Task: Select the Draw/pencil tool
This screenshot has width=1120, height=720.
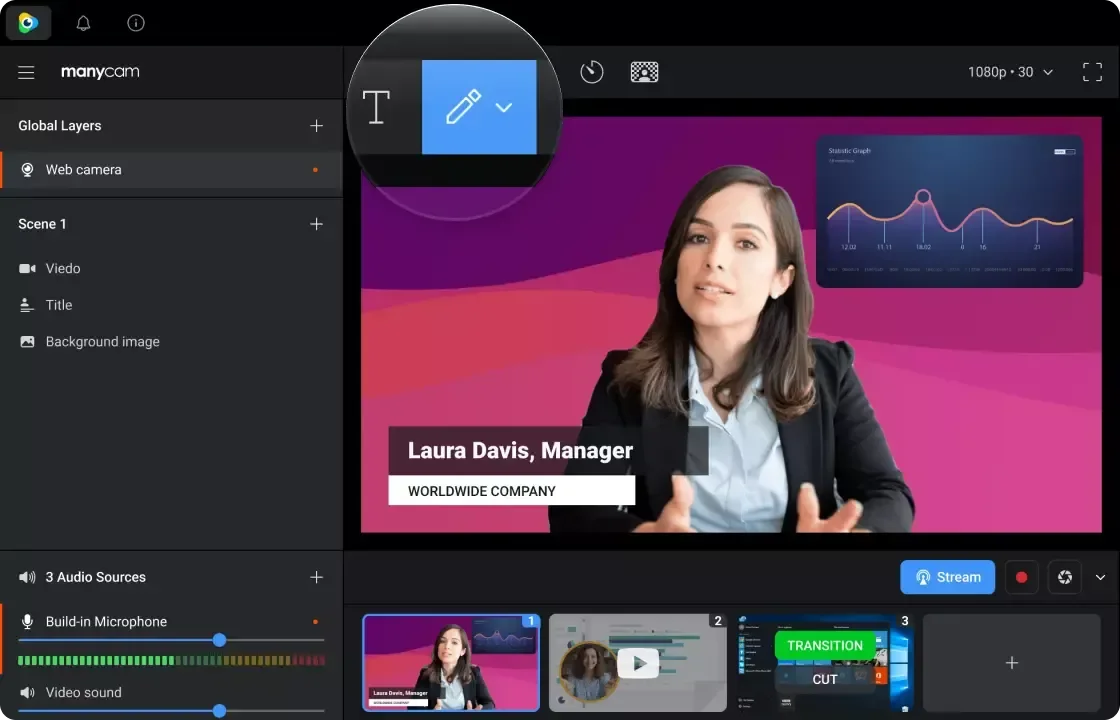Action: click(462, 107)
